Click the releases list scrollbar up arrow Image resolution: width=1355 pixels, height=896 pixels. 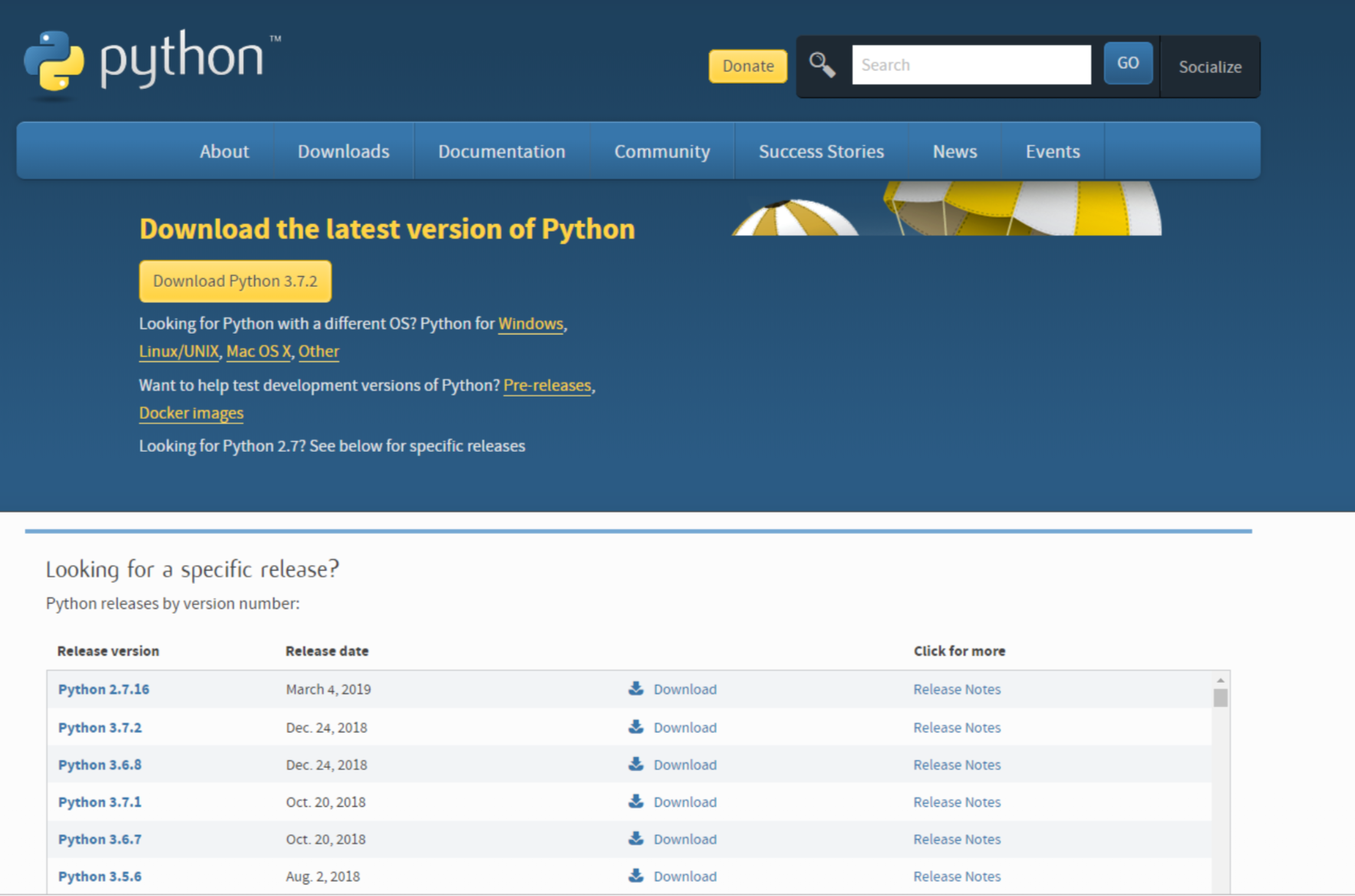click(1220, 680)
